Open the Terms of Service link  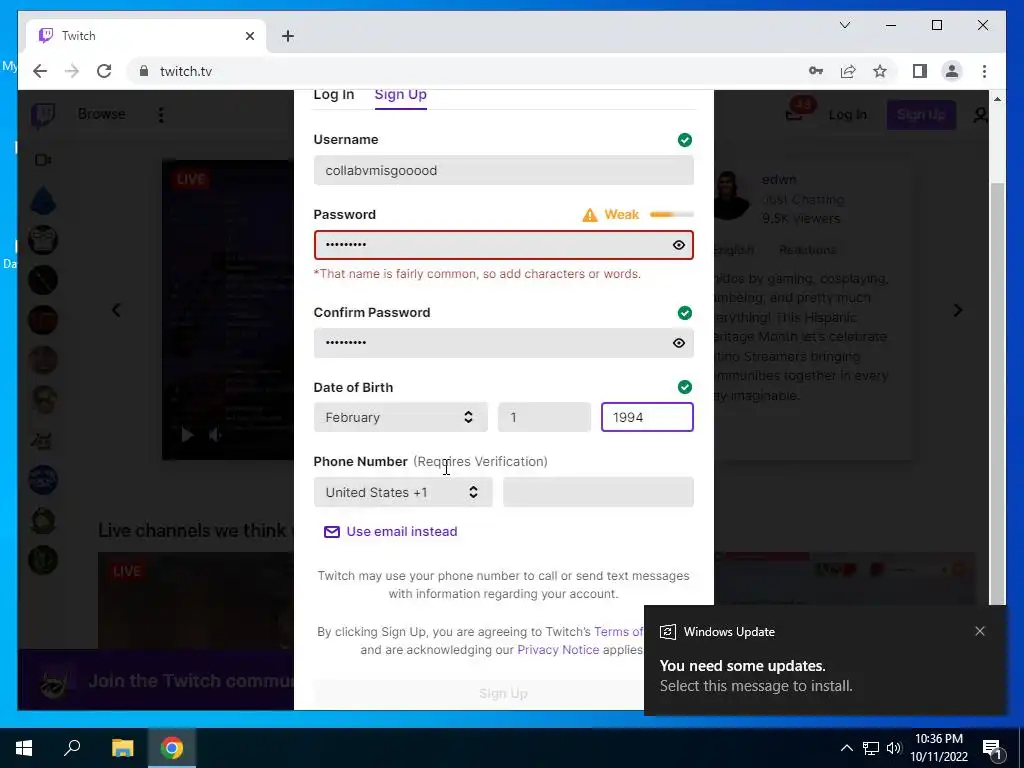(618, 632)
